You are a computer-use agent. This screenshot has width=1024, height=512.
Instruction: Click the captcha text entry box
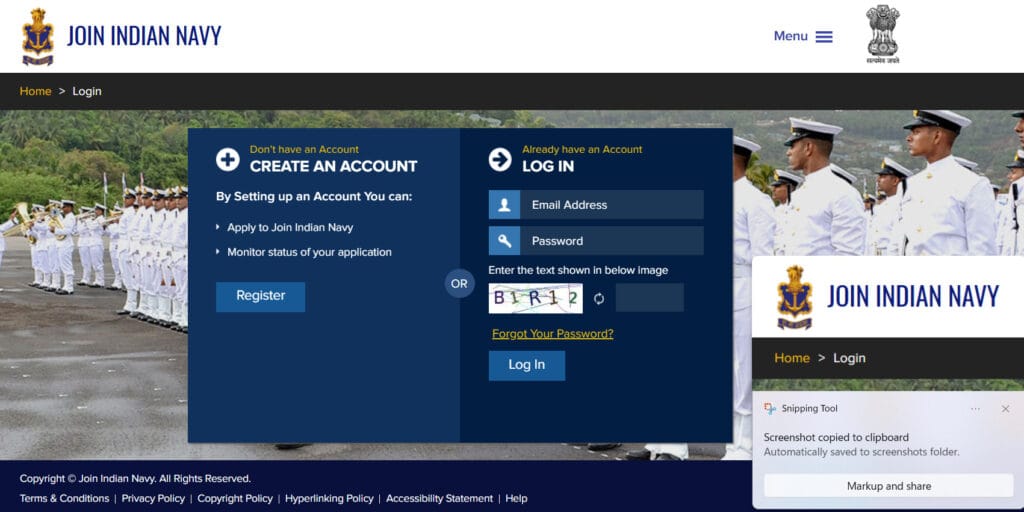pyautogui.click(x=650, y=298)
